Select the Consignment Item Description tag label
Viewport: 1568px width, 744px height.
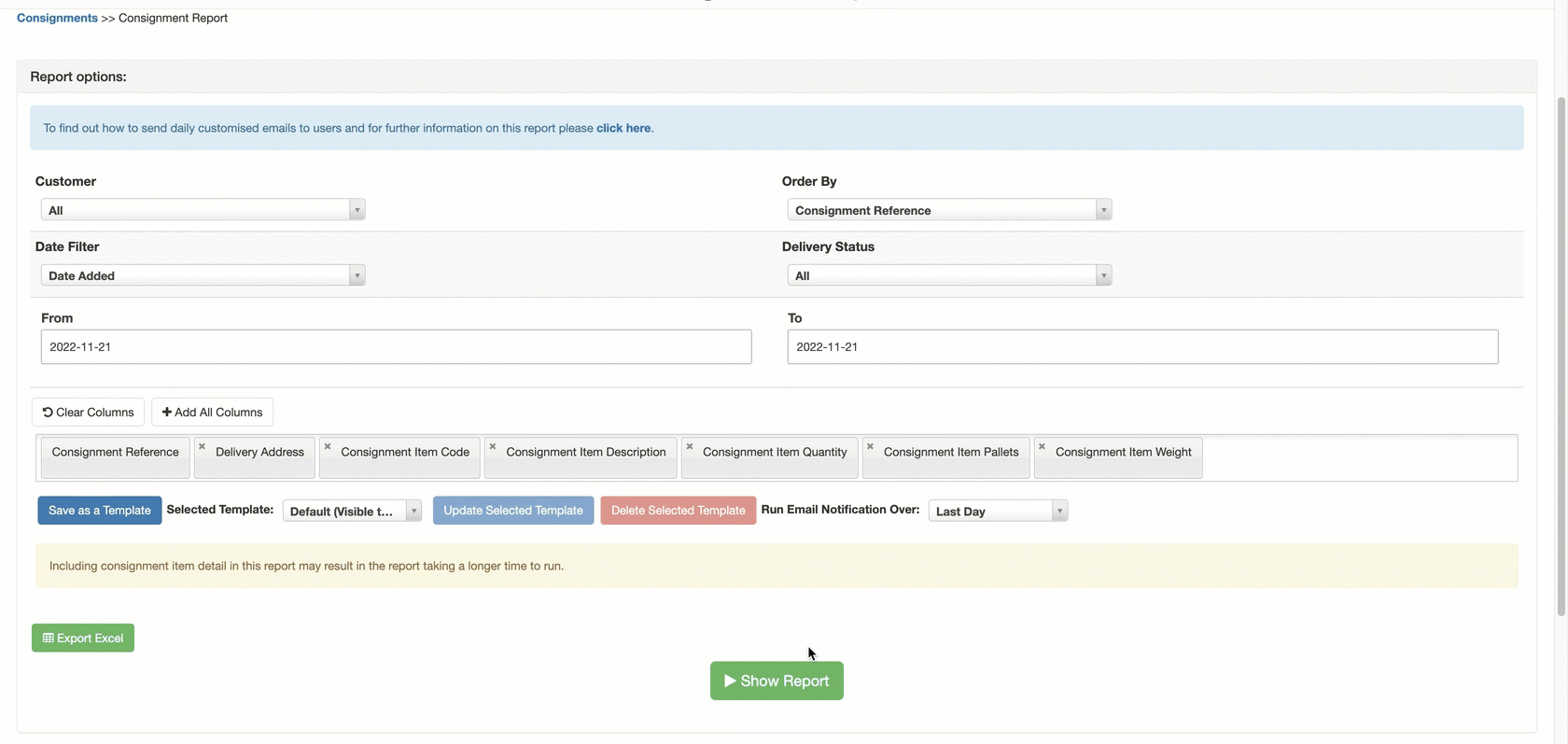586,452
